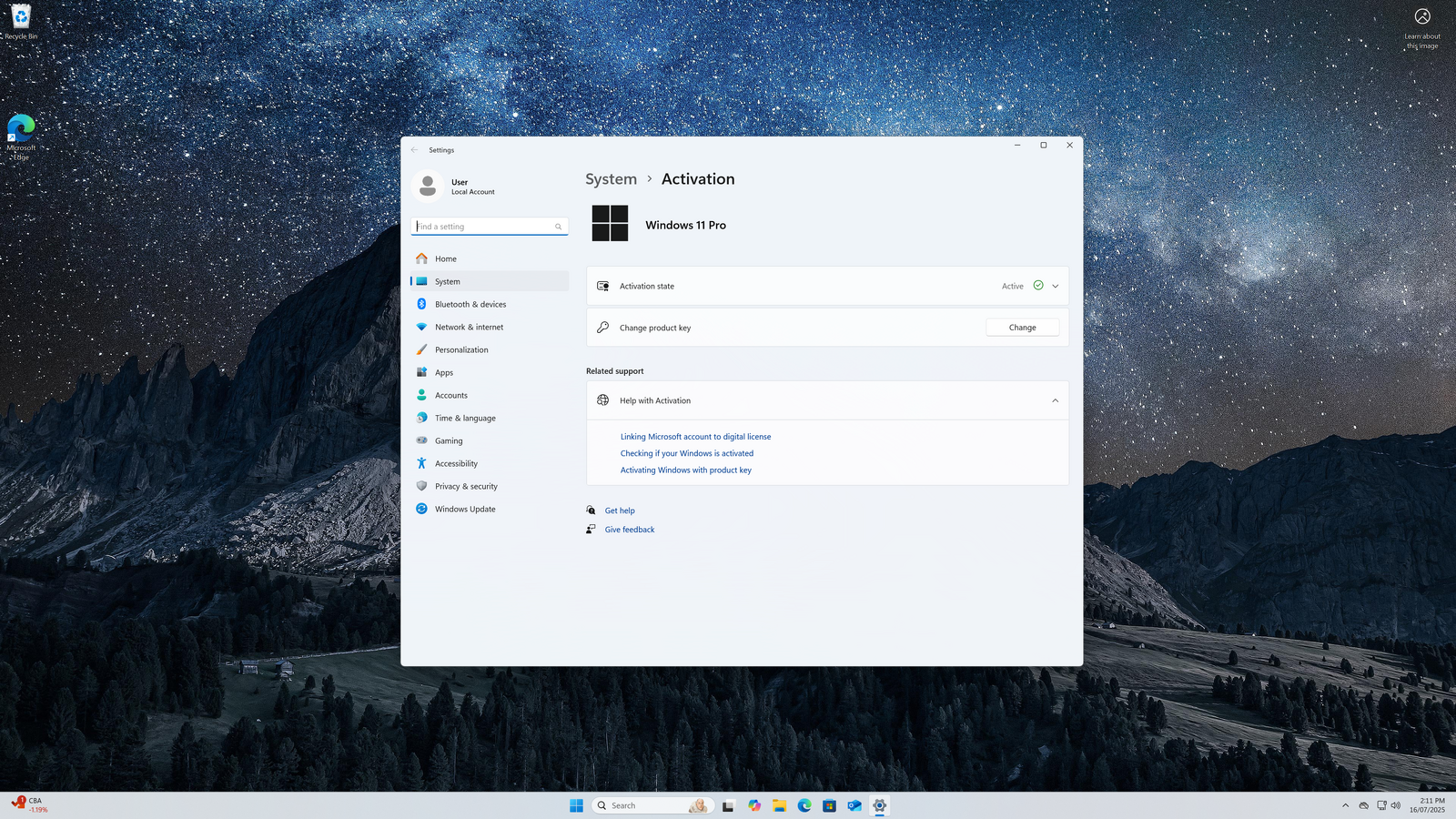Viewport: 1456px width, 819px height.
Task: Click the globe icon beside Help with Activation
Action: [x=602, y=400]
